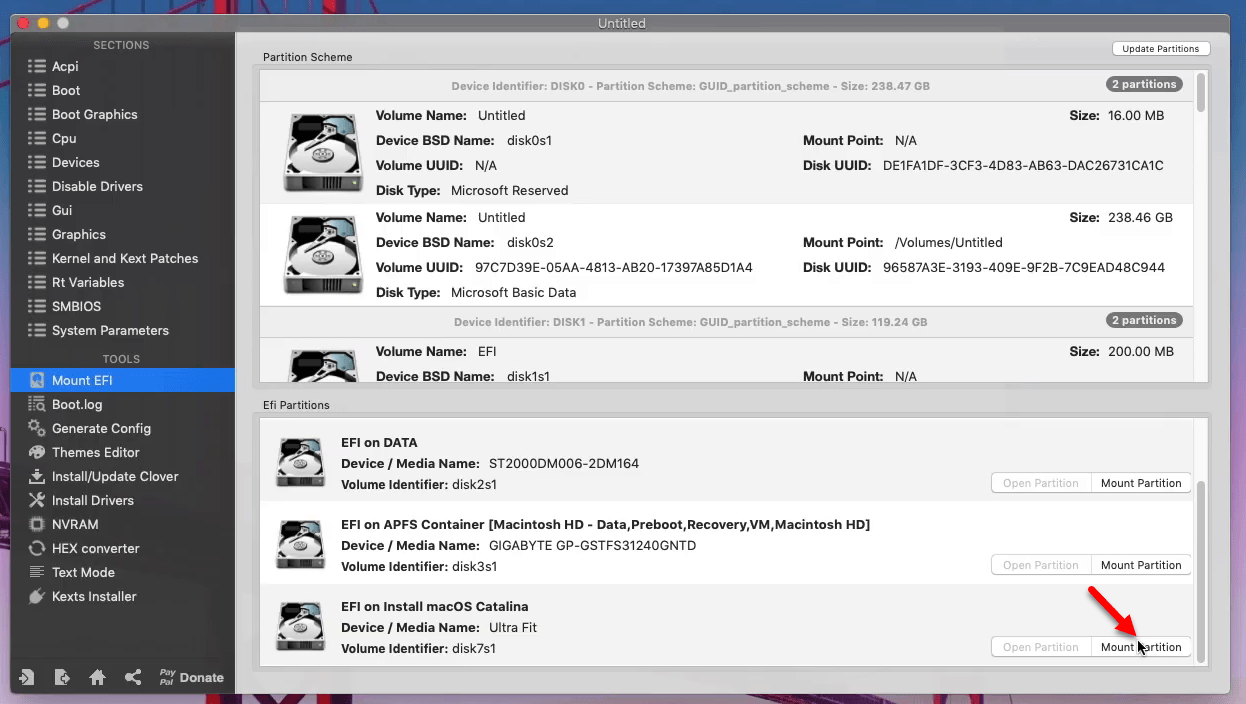Viewport: 1246px width, 704px height.
Task: Click Volume UUID 97C7D39E-05AA-4813-AB20-17397A85D1A4
Action: [613, 268]
